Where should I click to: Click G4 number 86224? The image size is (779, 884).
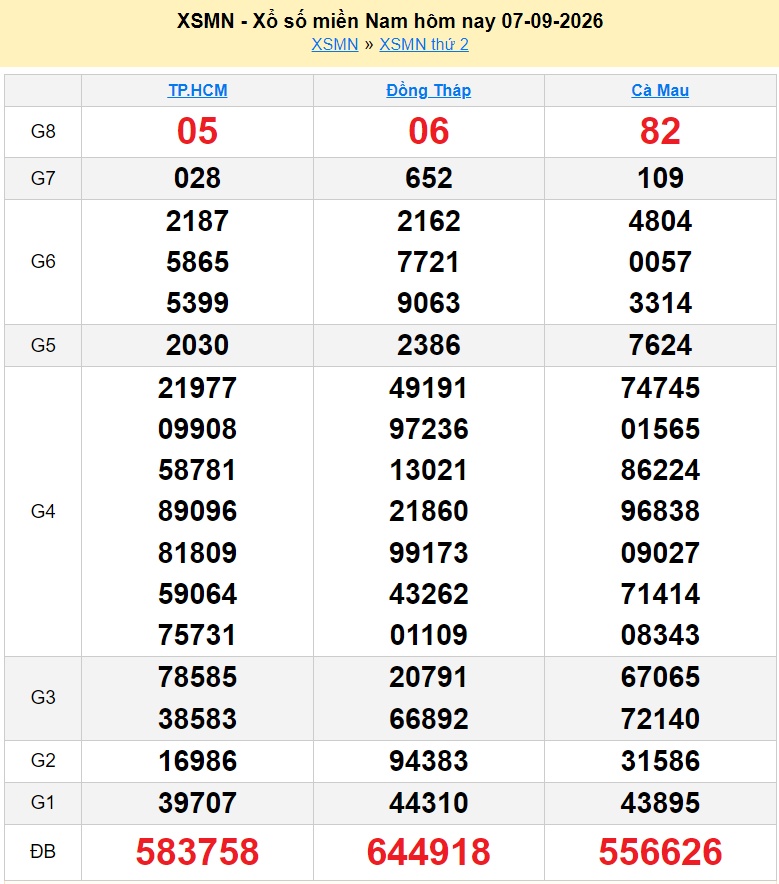tap(660, 470)
